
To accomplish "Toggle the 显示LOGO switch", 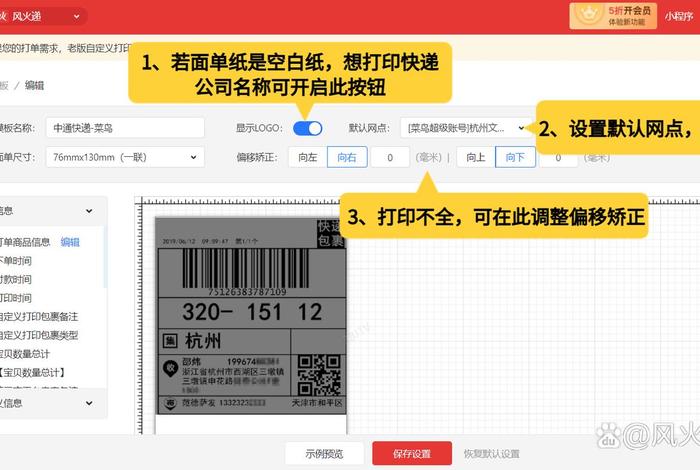I will [308, 128].
